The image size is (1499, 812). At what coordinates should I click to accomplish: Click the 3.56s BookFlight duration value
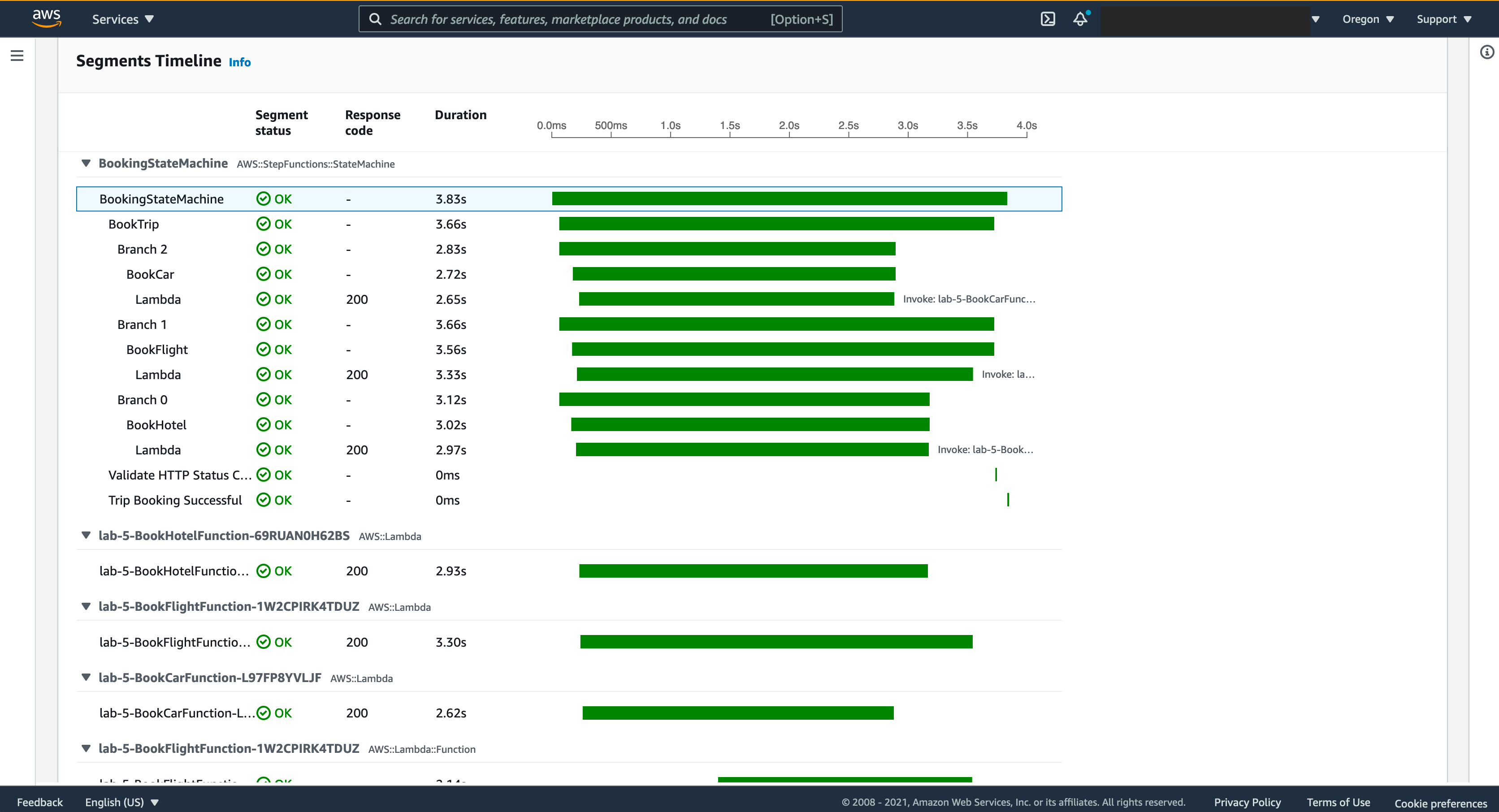coord(451,350)
